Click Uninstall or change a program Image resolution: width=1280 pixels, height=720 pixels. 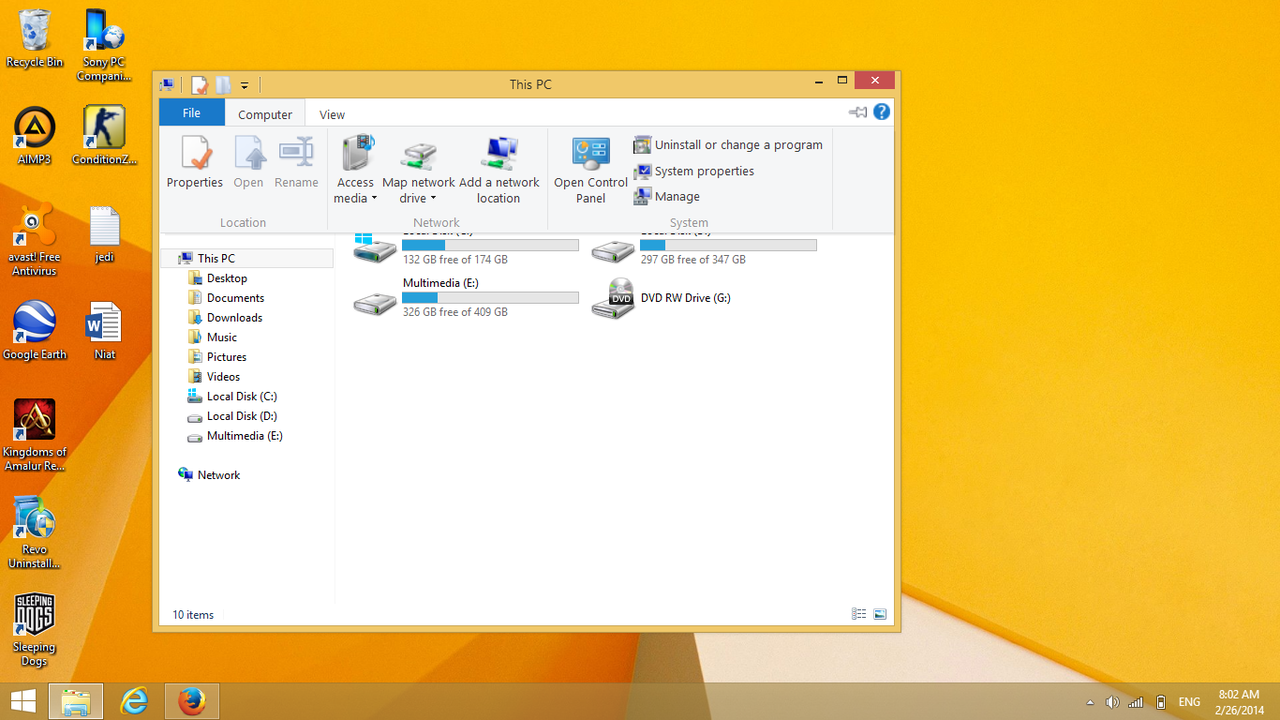(728, 145)
